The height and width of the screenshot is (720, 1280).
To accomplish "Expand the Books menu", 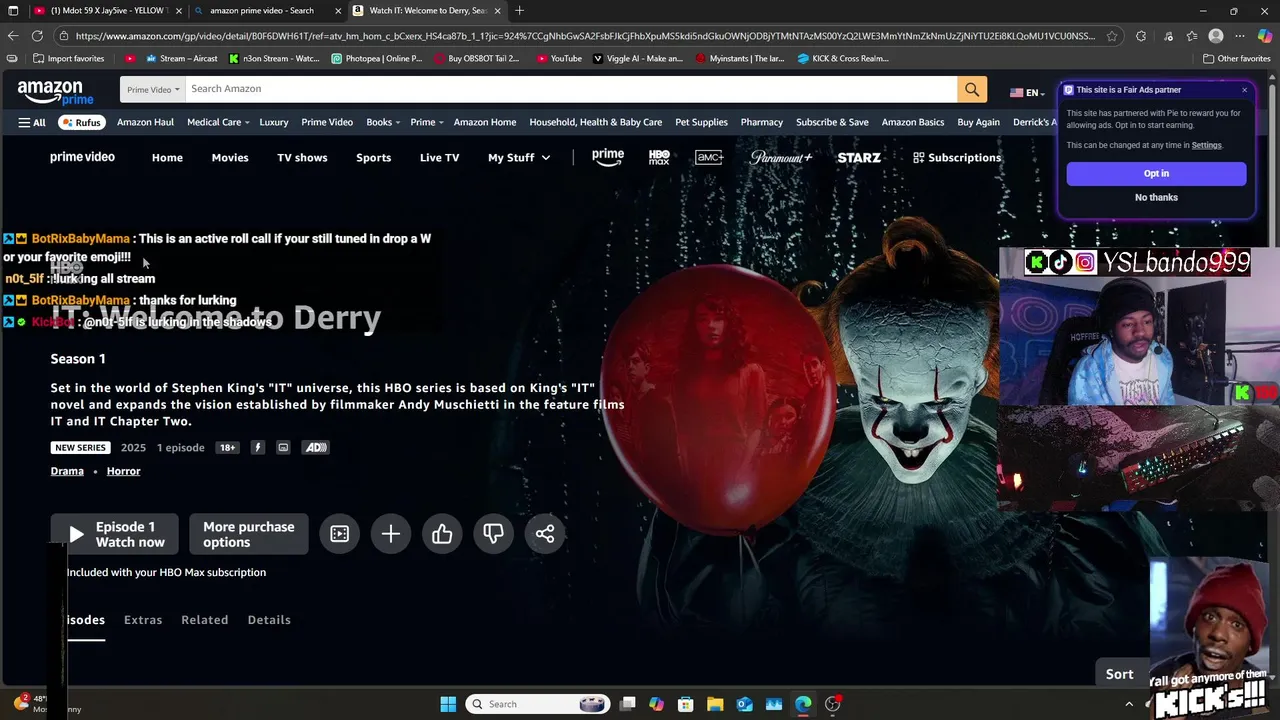I will [x=383, y=122].
